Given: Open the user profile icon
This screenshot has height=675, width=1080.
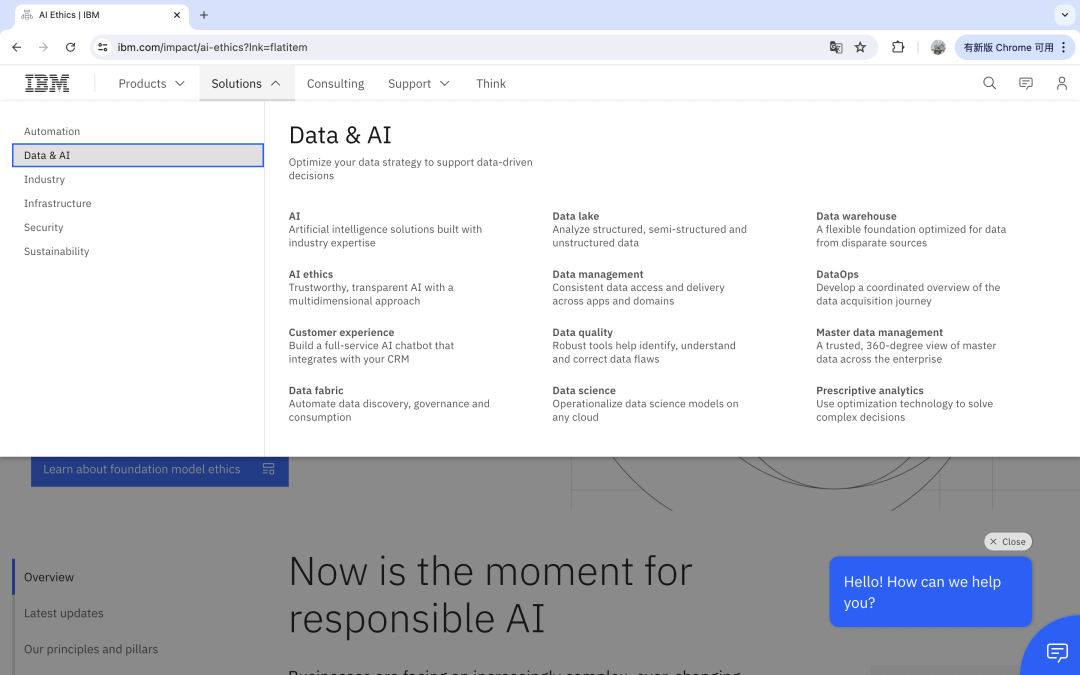Looking at the screenshot, I should pyautogui.click(x=1061, y=84).
